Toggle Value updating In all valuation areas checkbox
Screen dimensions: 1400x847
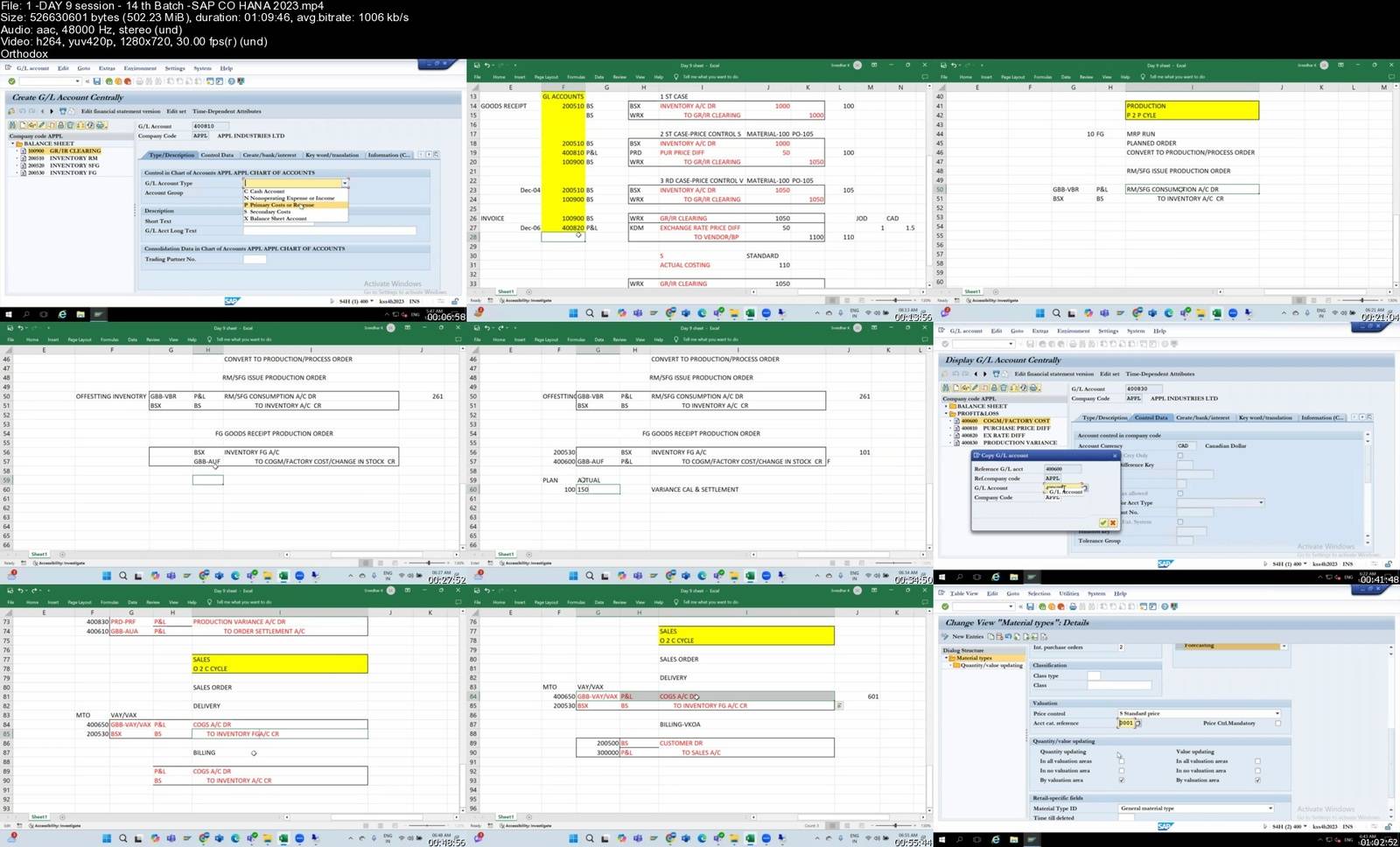point(1257,761)
